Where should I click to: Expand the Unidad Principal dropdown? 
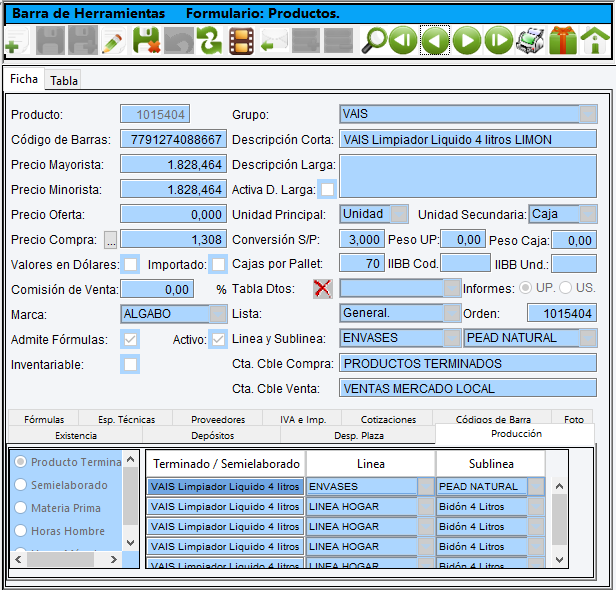click(398, 214)
